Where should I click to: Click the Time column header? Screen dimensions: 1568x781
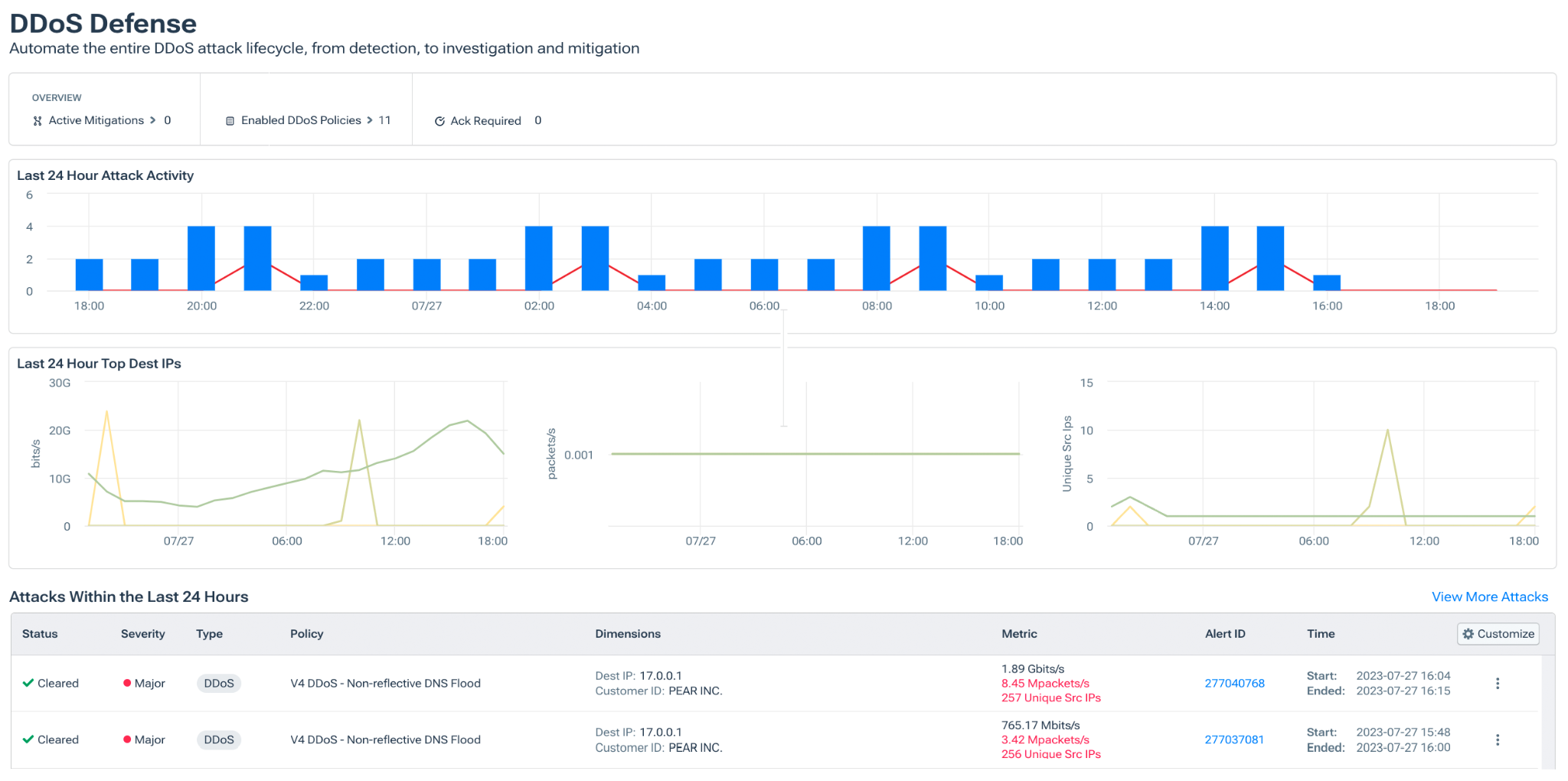(x=1321, y=634)
